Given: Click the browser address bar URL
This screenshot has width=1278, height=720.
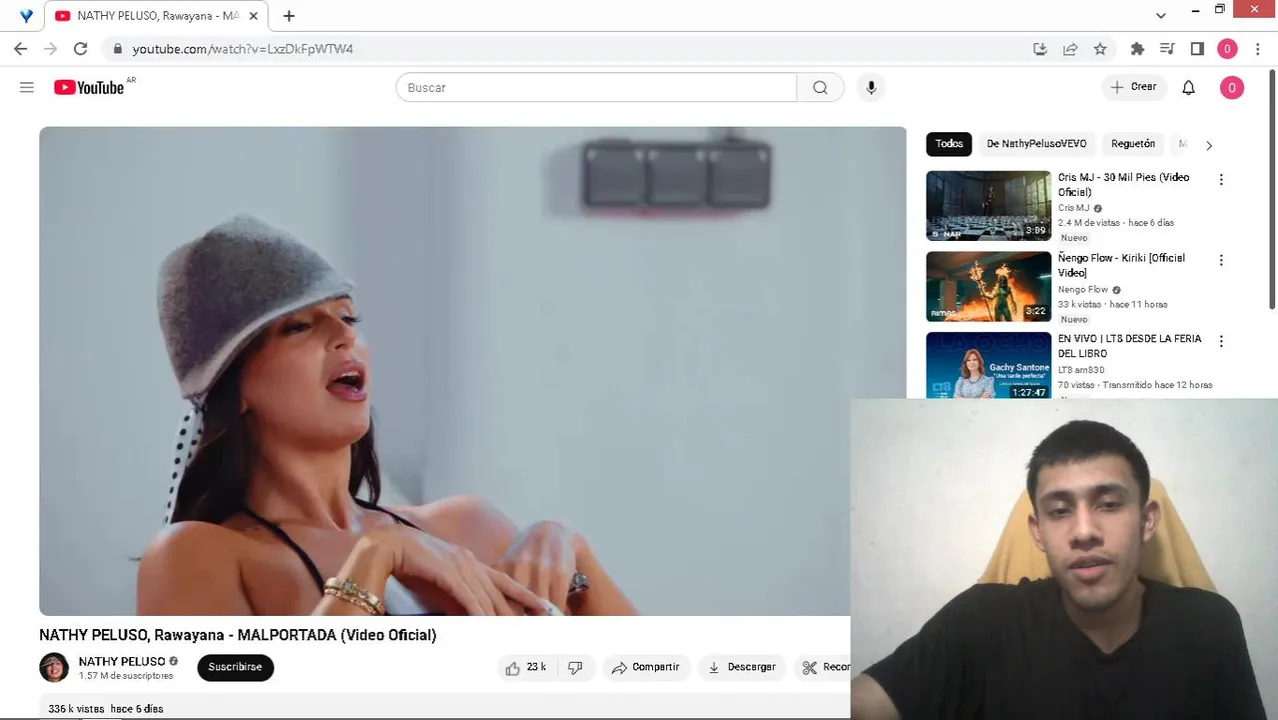Looking at the screenshot, I should click(242, 48).
